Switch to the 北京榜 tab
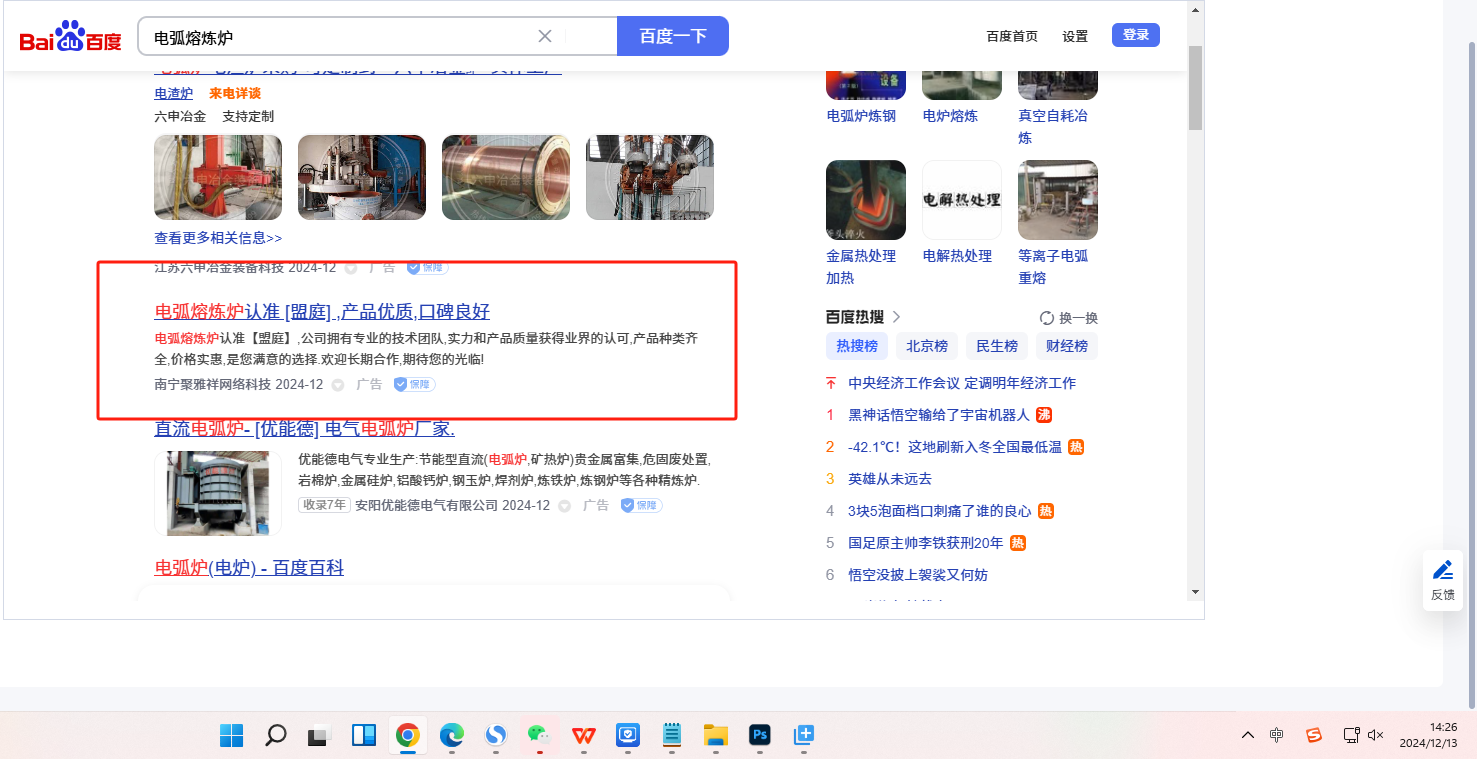1477x759 pixels. tap(926, 346)
